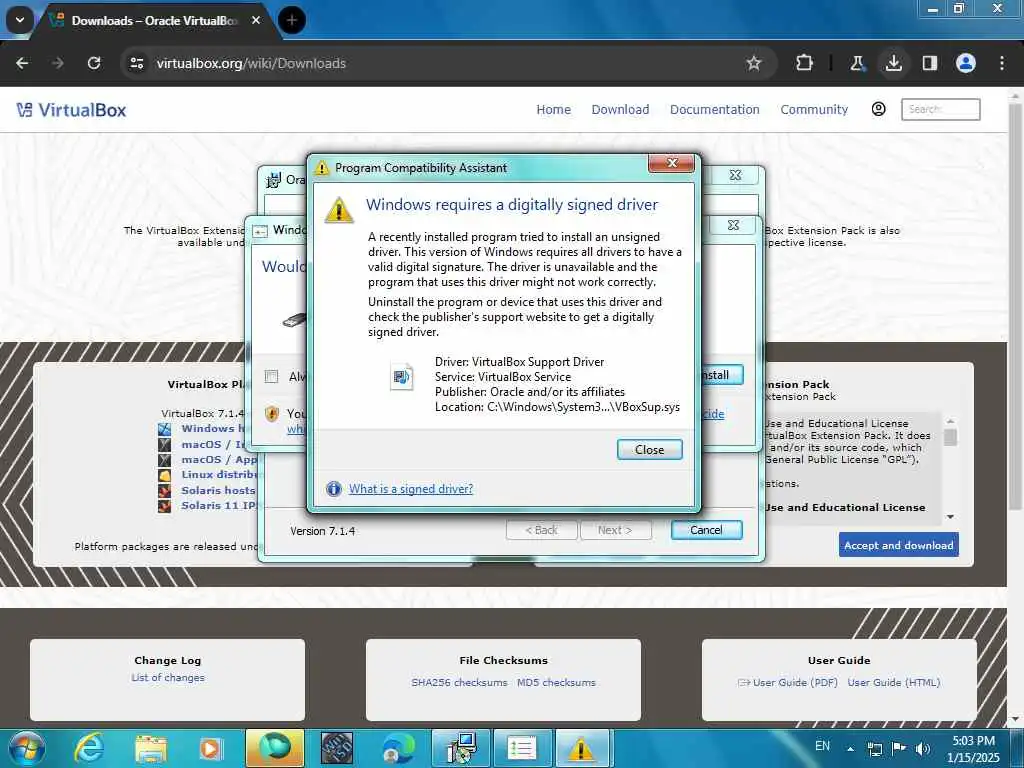Viewport: 1024px width, 768px height.
Task: Open List of changes link under Change Log
Action: pyautogui.click(x=168, y=677)
